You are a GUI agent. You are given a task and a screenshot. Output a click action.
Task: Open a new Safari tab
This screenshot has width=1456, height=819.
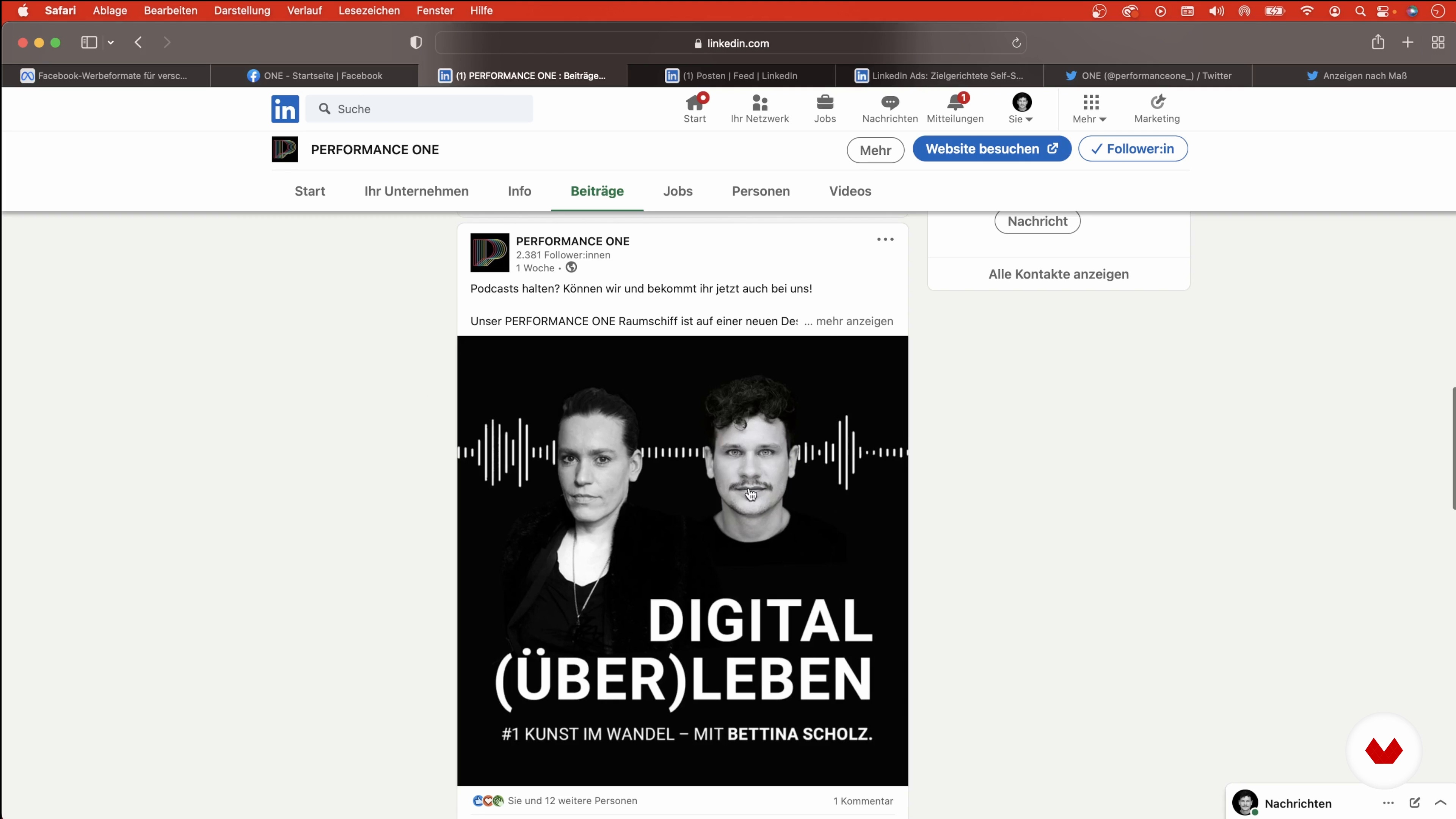1408,42
